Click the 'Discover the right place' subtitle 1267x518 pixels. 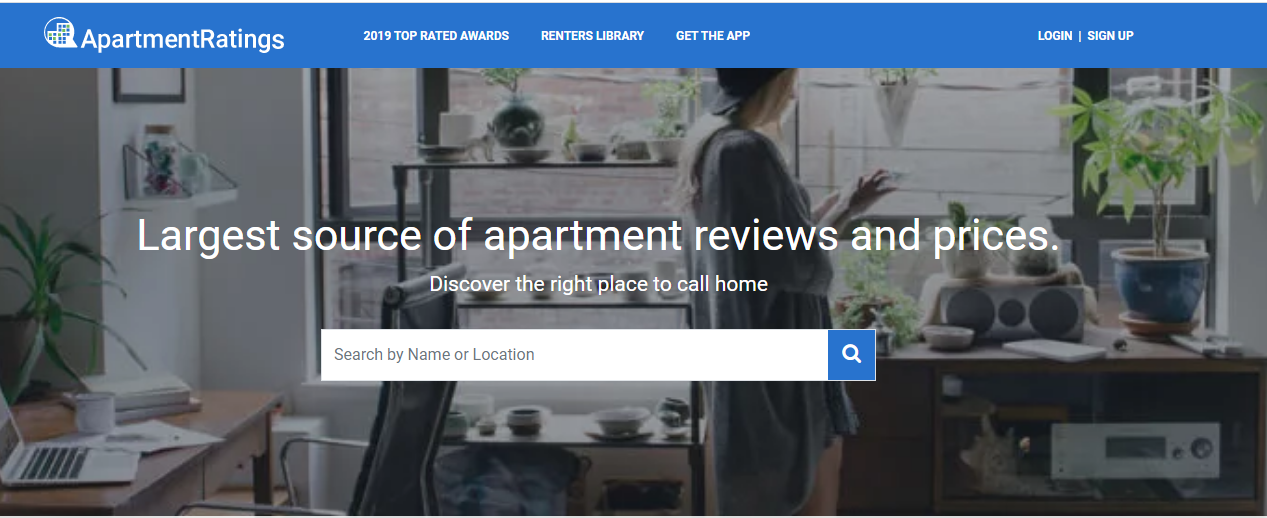click(x=598, y=284)
